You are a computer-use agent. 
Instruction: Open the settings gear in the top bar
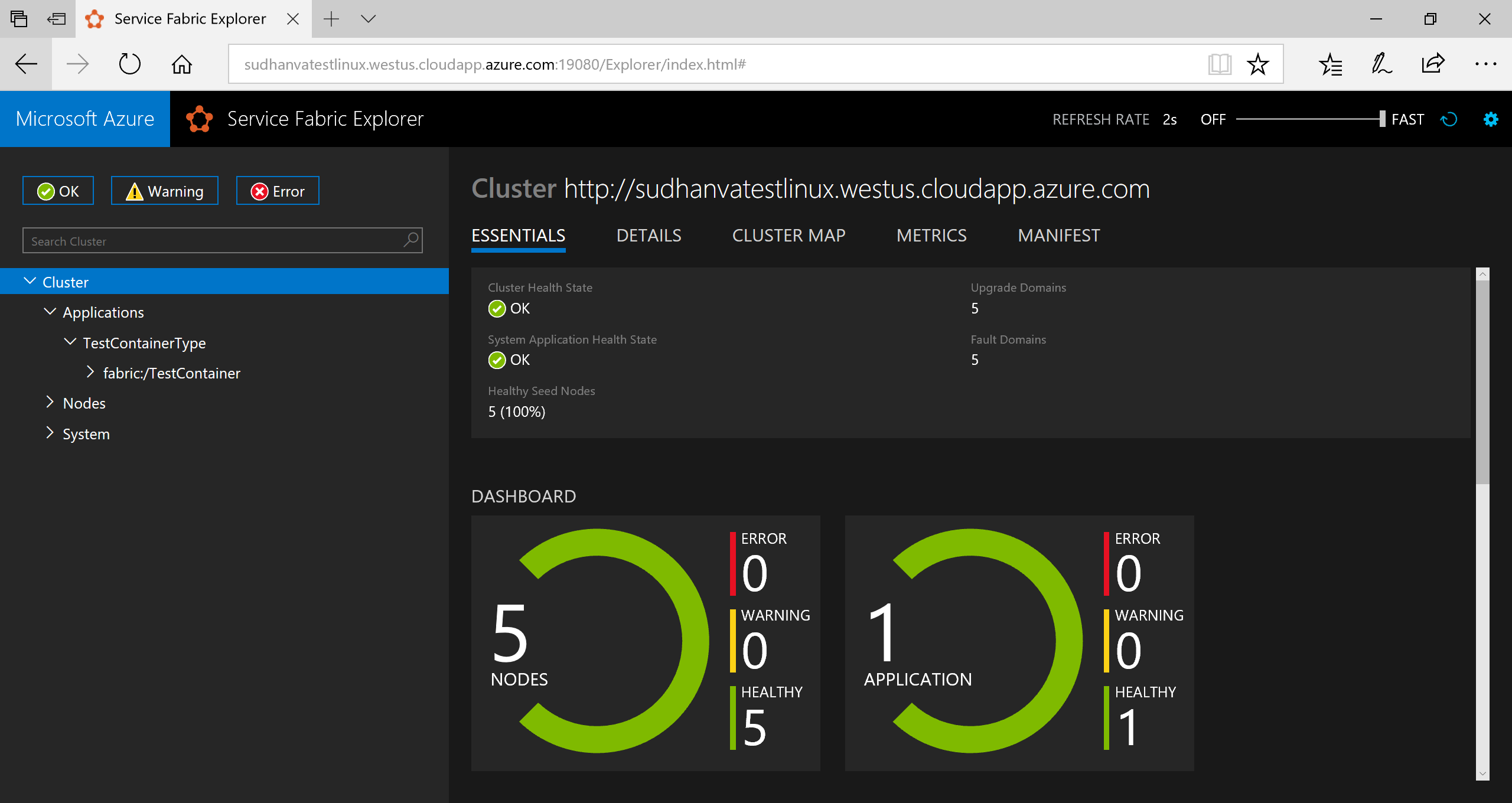[1491, 119]
